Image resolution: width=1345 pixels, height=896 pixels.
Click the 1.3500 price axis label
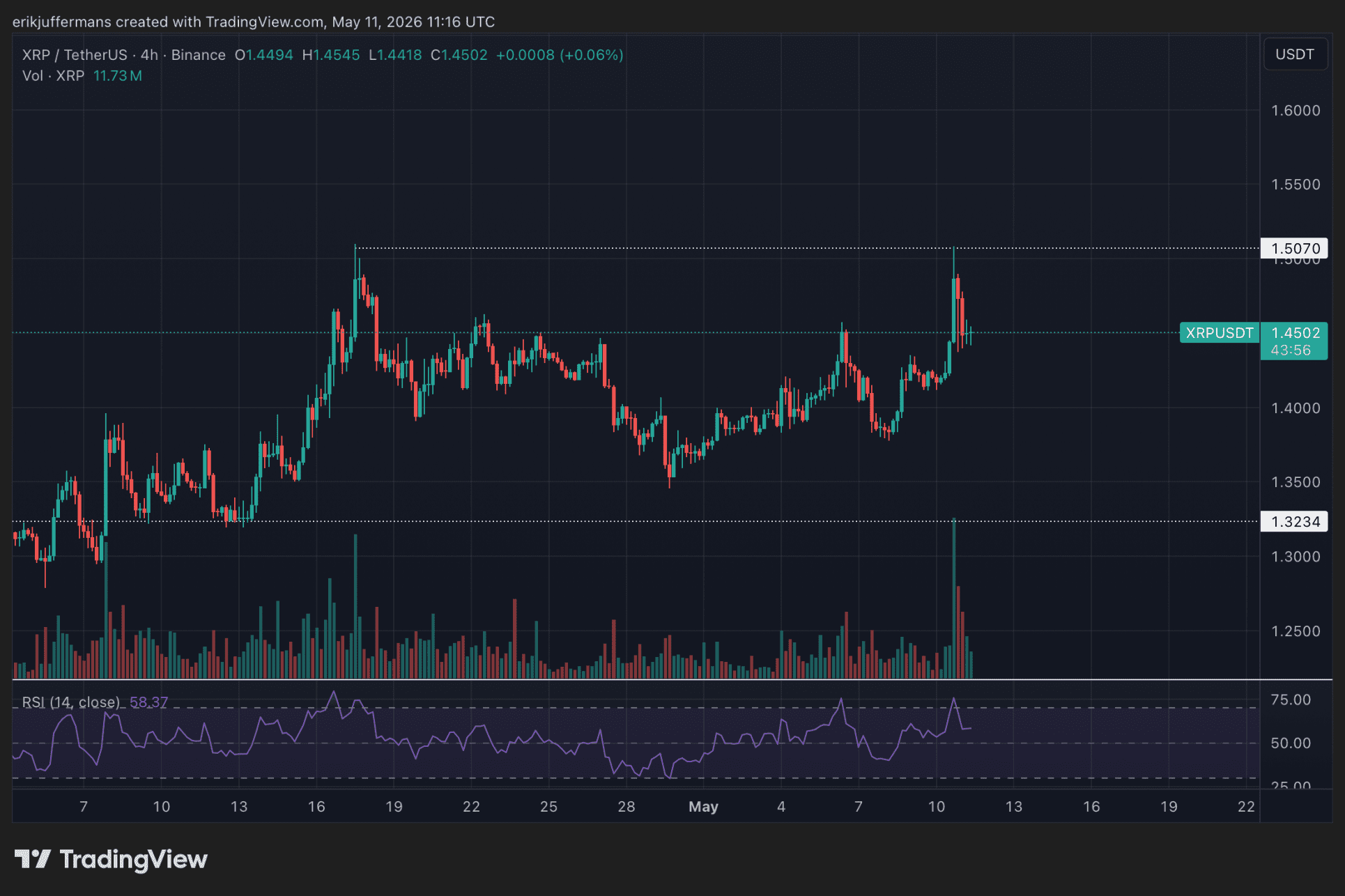pyautogui.click(x=1296, y=482)
